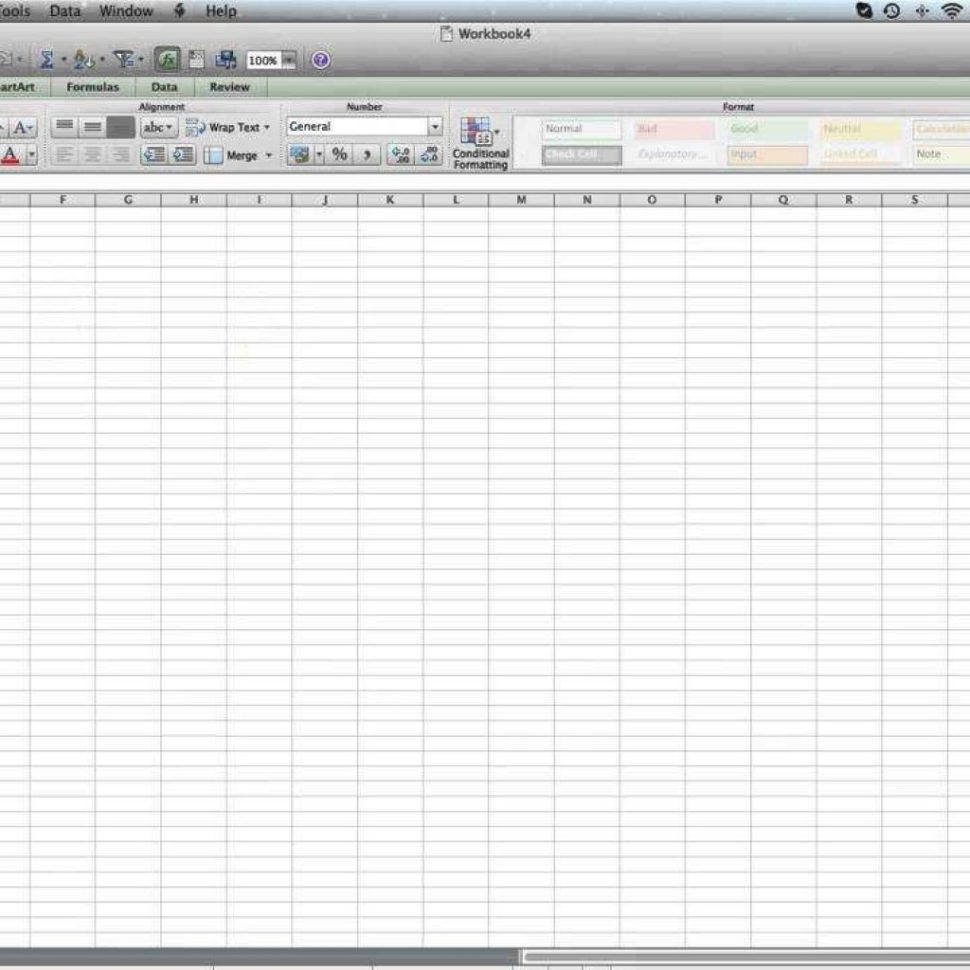Click the Increase Decimal icon
The width and height of the screenshot is (970, 970).
tap(399, 154)
